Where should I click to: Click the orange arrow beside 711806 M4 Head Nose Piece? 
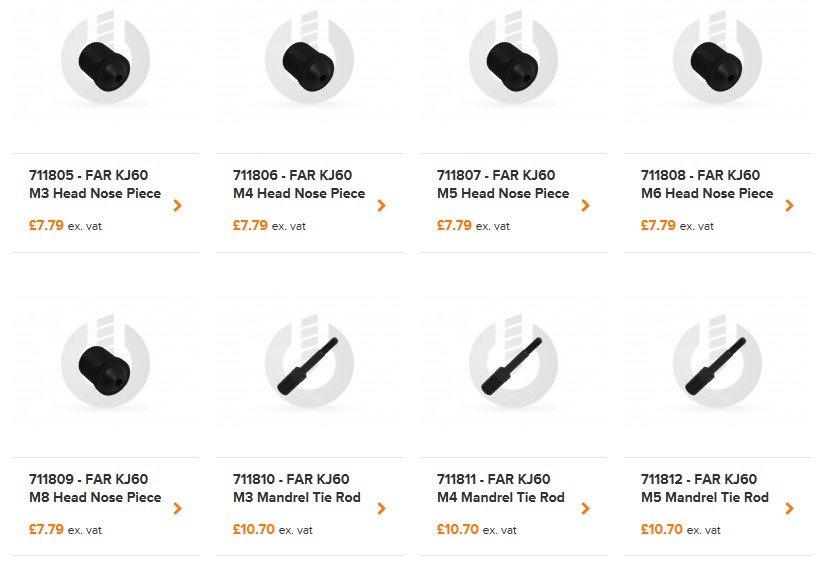point(382,206)
